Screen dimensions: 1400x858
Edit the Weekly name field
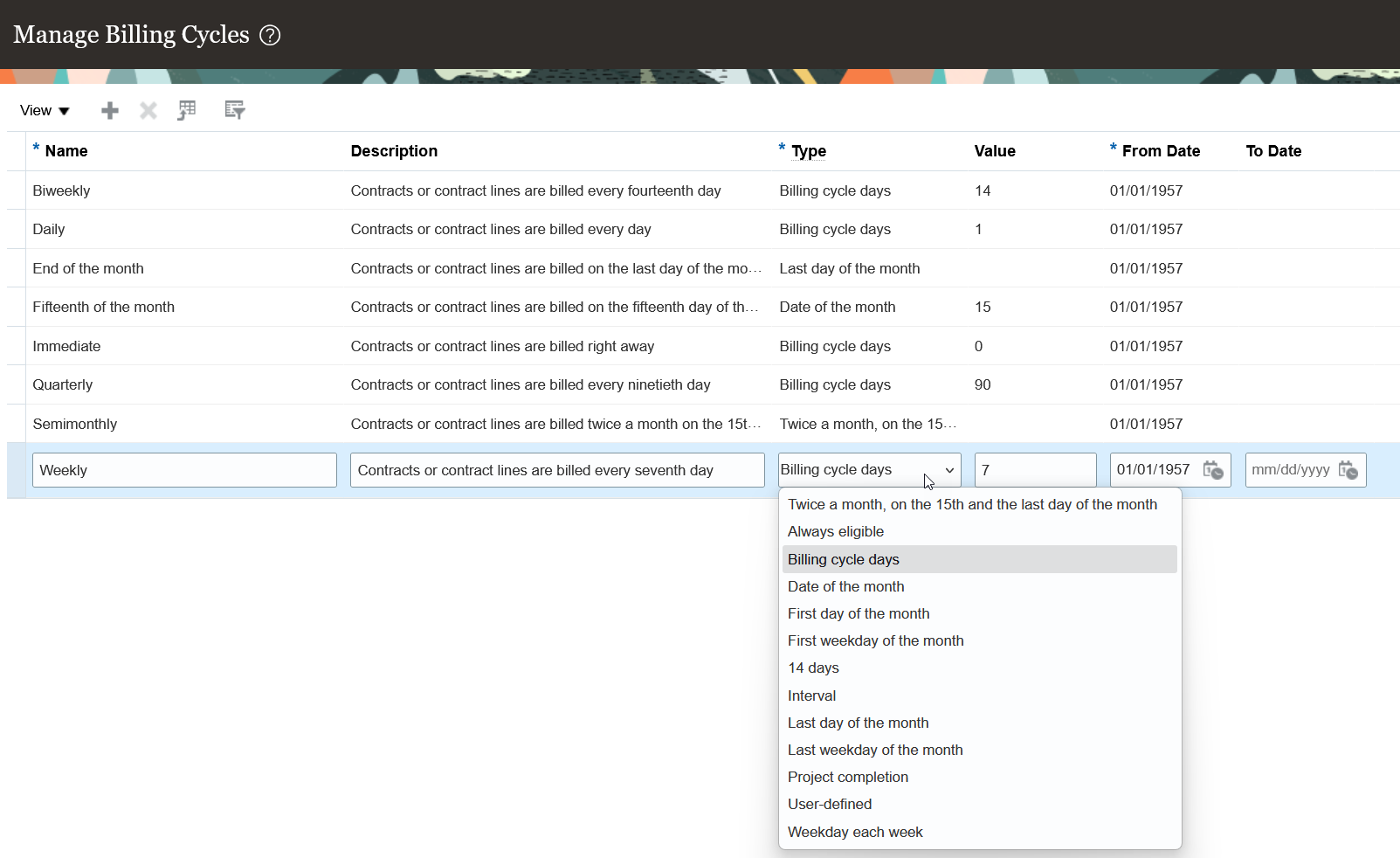click(184, 470)
